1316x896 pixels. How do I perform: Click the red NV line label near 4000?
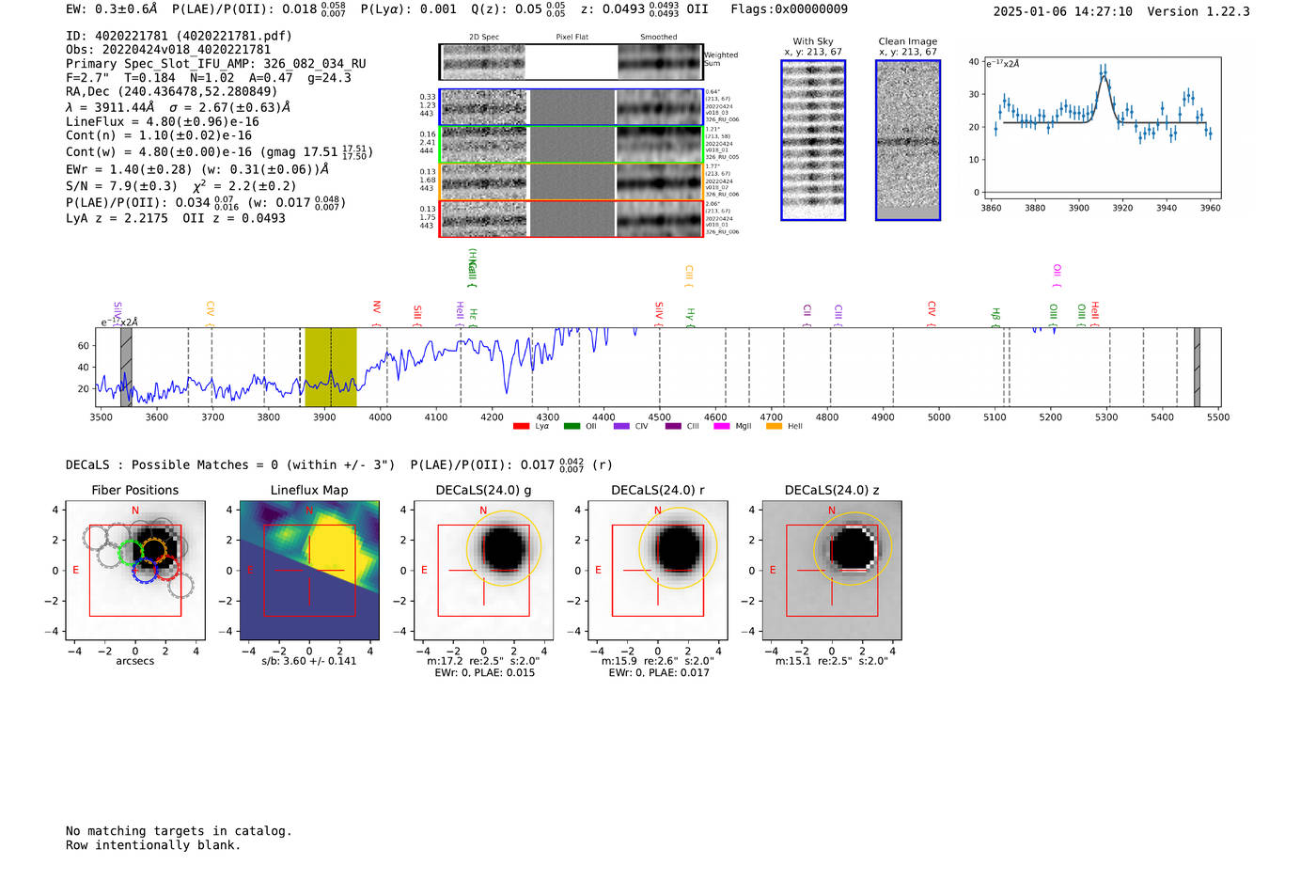[x=376, y=313]
